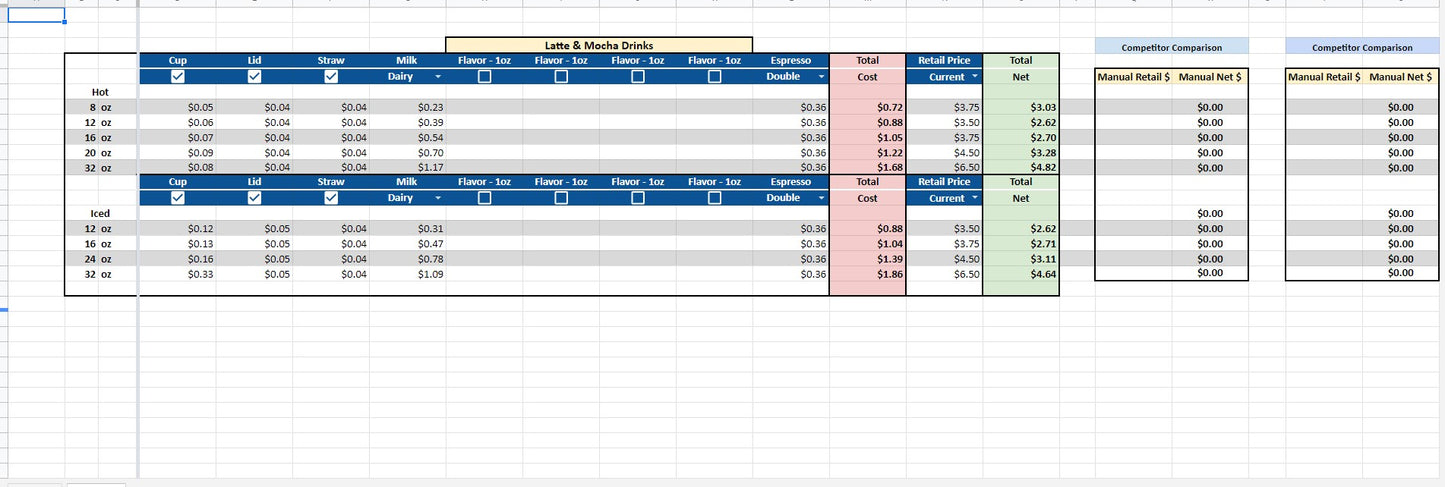Select the $6.50 retail price for Iced 32 oz
Viewport: 1445px width, 487px height.
pos(944,274)
